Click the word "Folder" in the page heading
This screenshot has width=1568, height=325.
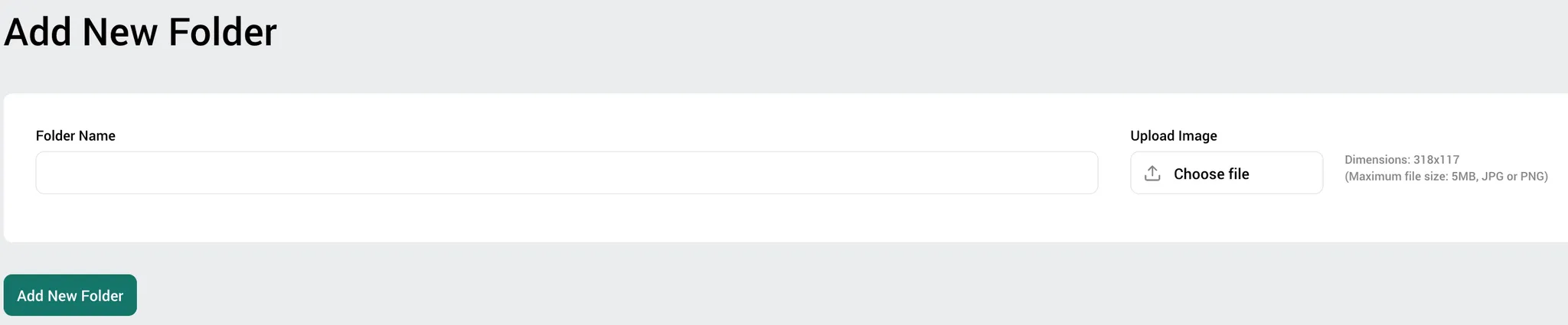pyautogui.click(x=222, y=32)
